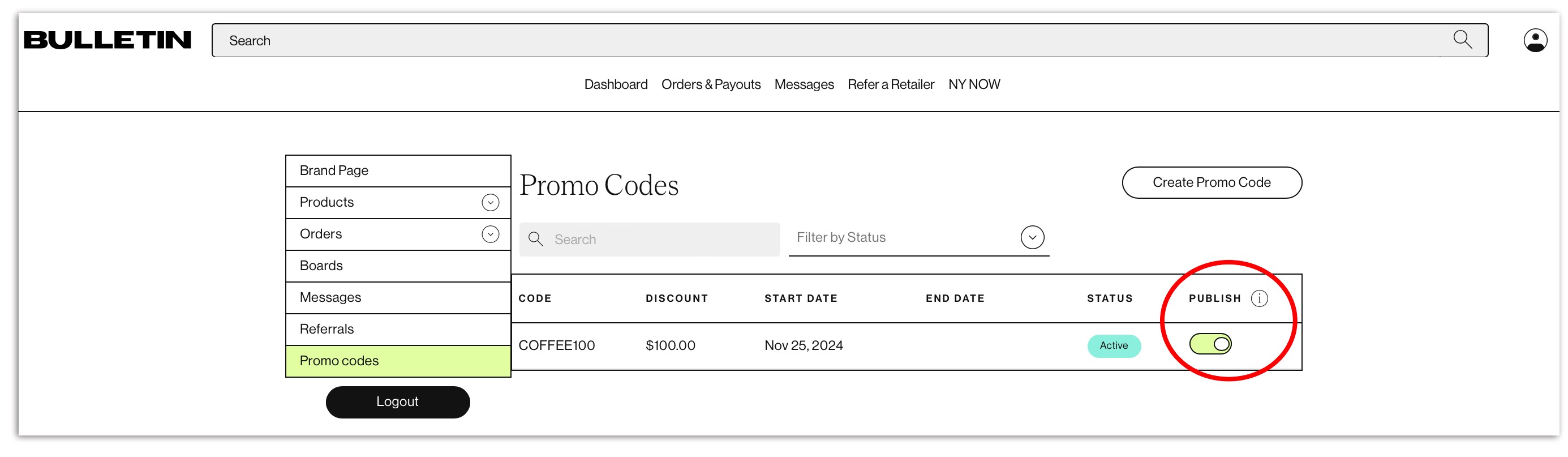Viewport: 1568px width, 457px height.
Task: Click the BULLETIN logo
Action: (107, 40)
